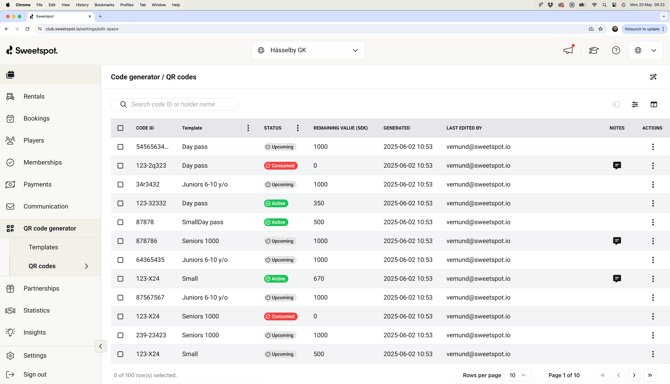Open actions menu for code 54565634
The width and height of the screenshot is (670, 384).
coord(652,147)
